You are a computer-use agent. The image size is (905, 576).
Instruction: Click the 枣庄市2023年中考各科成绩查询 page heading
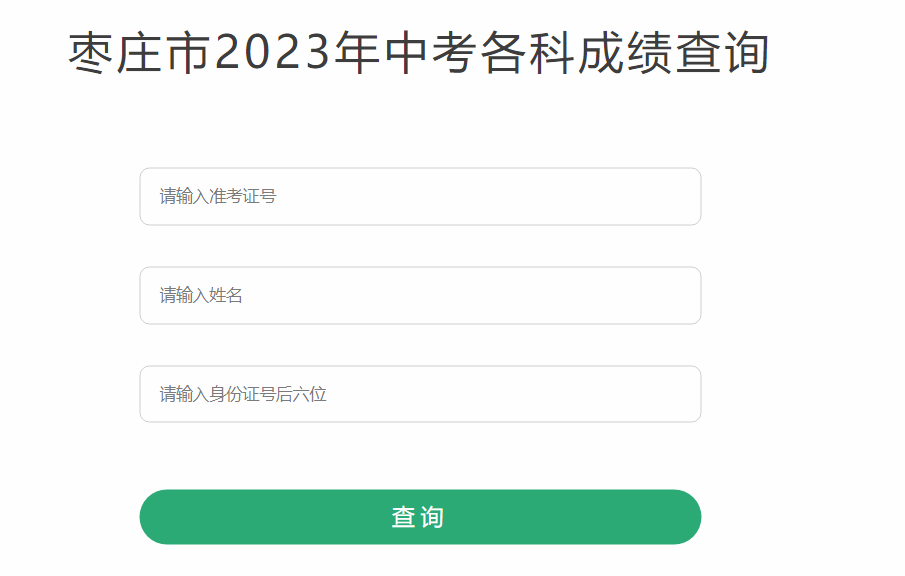pos(419,53)
